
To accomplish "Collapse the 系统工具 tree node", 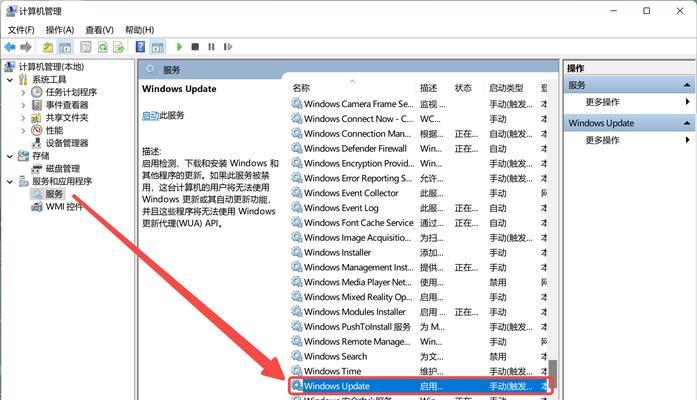I will pos(10,80).
